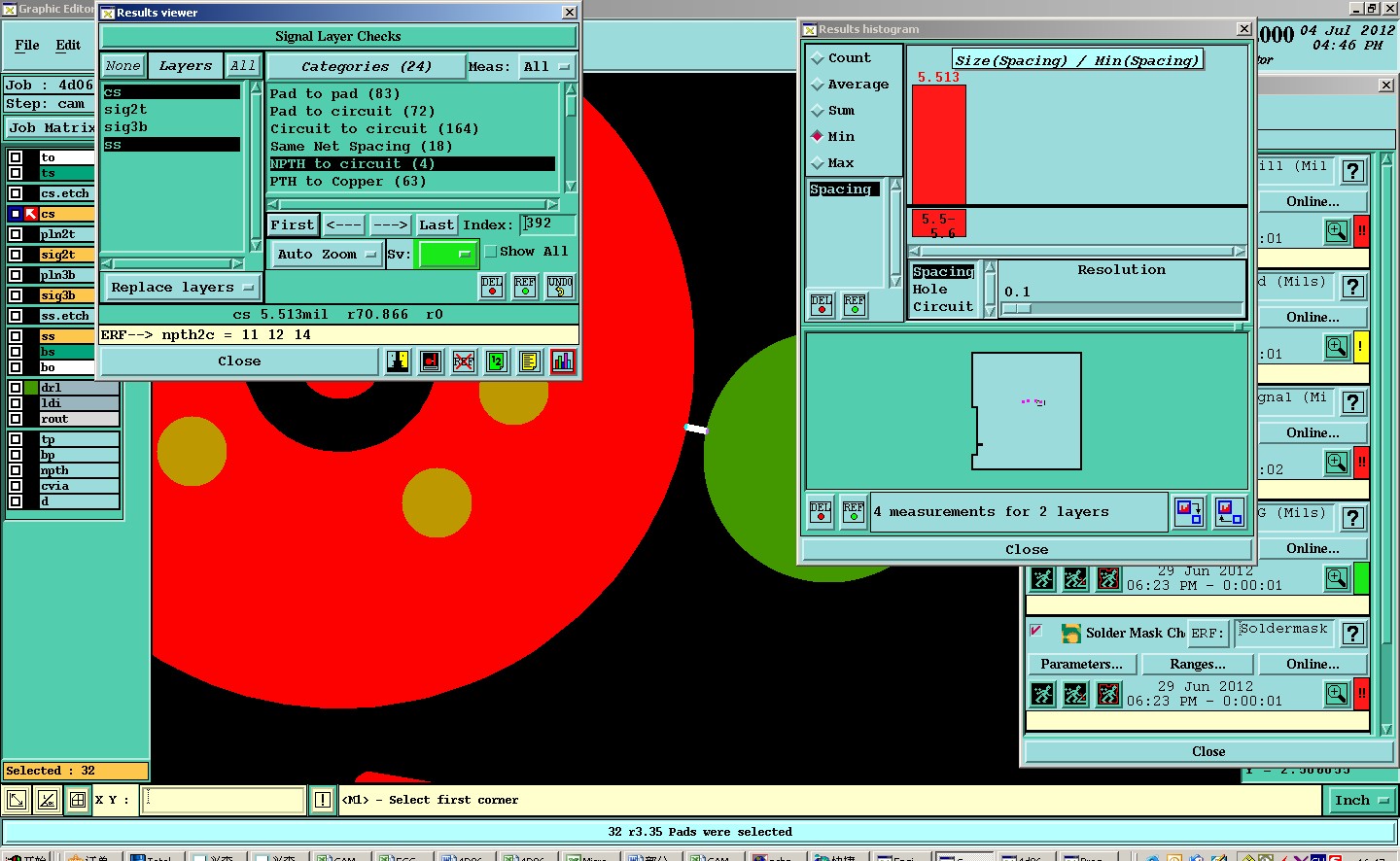Click the grid snap icon in bottom toolbar
Image resolution: width=1400 pixels, height=861 pixels.
click(x=78, y=801)
